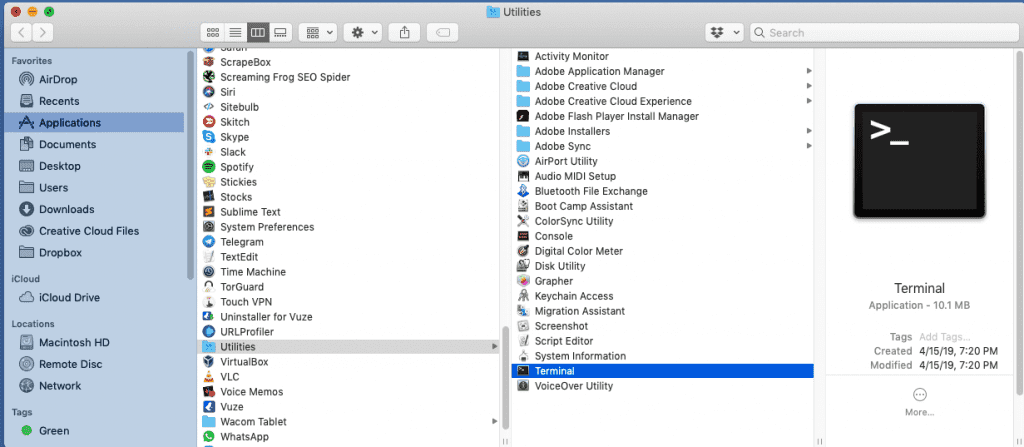Select the VLC cone icon
Image resolution: width=1024 pixels, height=447 pixels.
209,376
